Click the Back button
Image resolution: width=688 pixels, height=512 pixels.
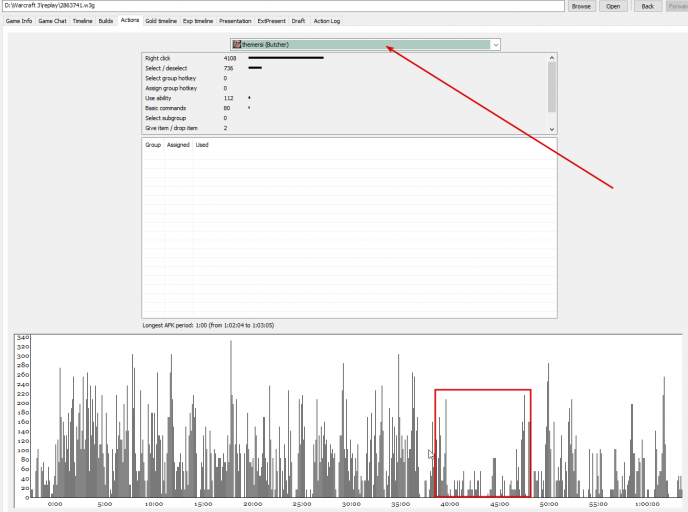[648, 6]
